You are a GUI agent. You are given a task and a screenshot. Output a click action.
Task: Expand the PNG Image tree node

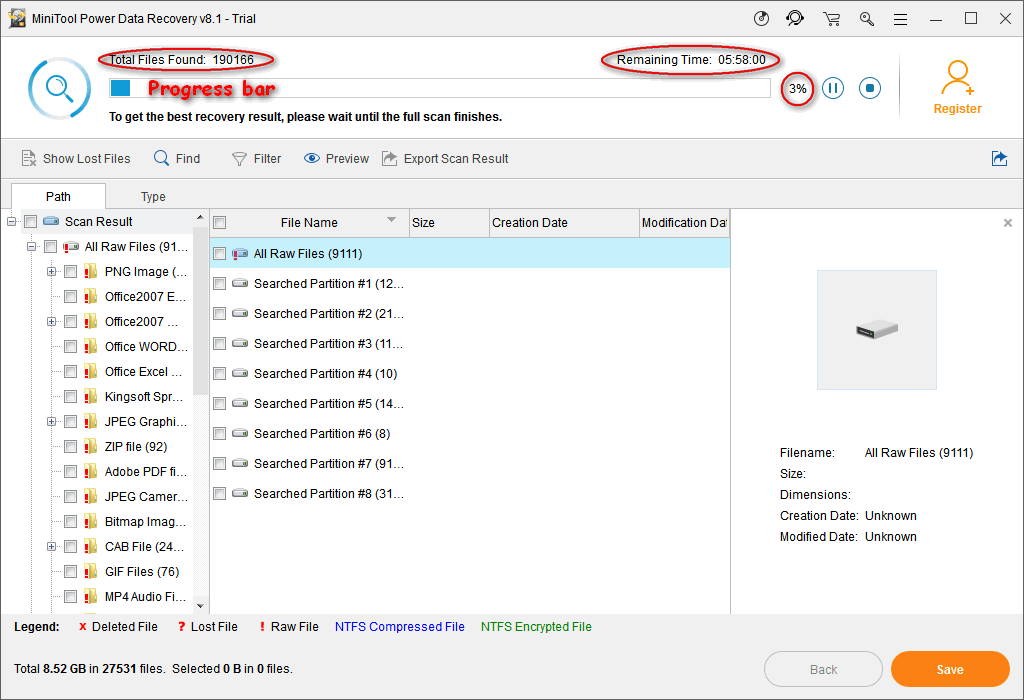(51, 272)
